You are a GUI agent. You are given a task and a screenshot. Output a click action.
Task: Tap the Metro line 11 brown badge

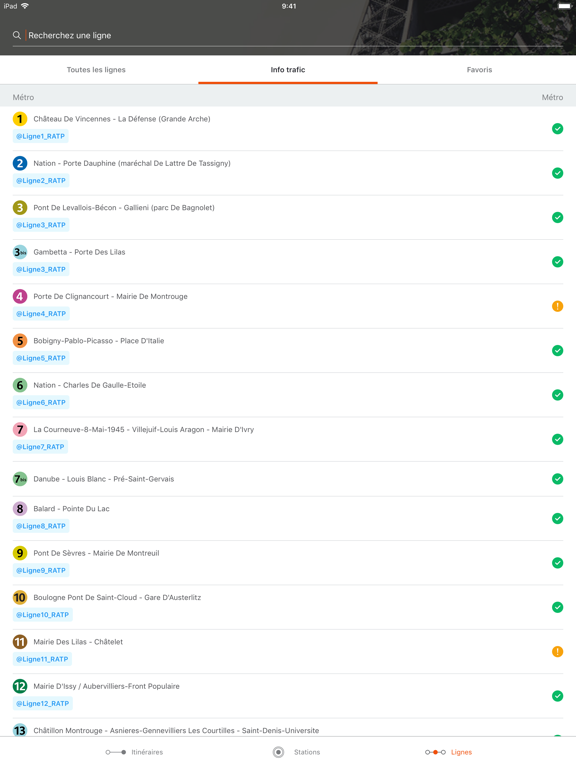point(20,642)
